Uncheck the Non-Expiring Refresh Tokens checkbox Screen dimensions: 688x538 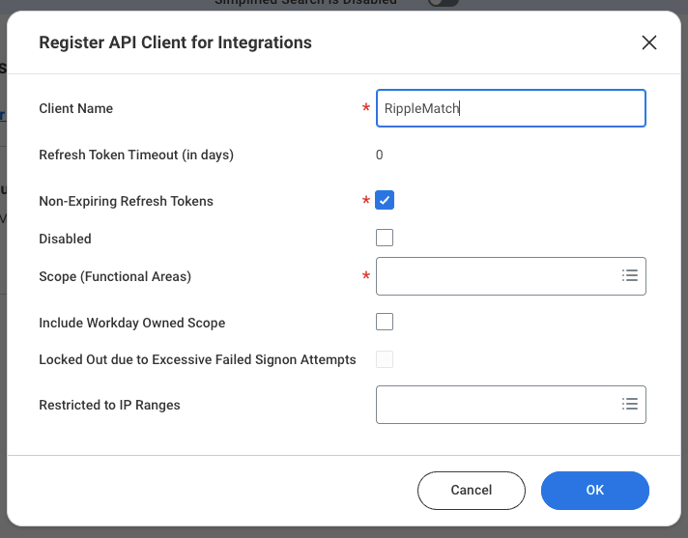(385, 200)
